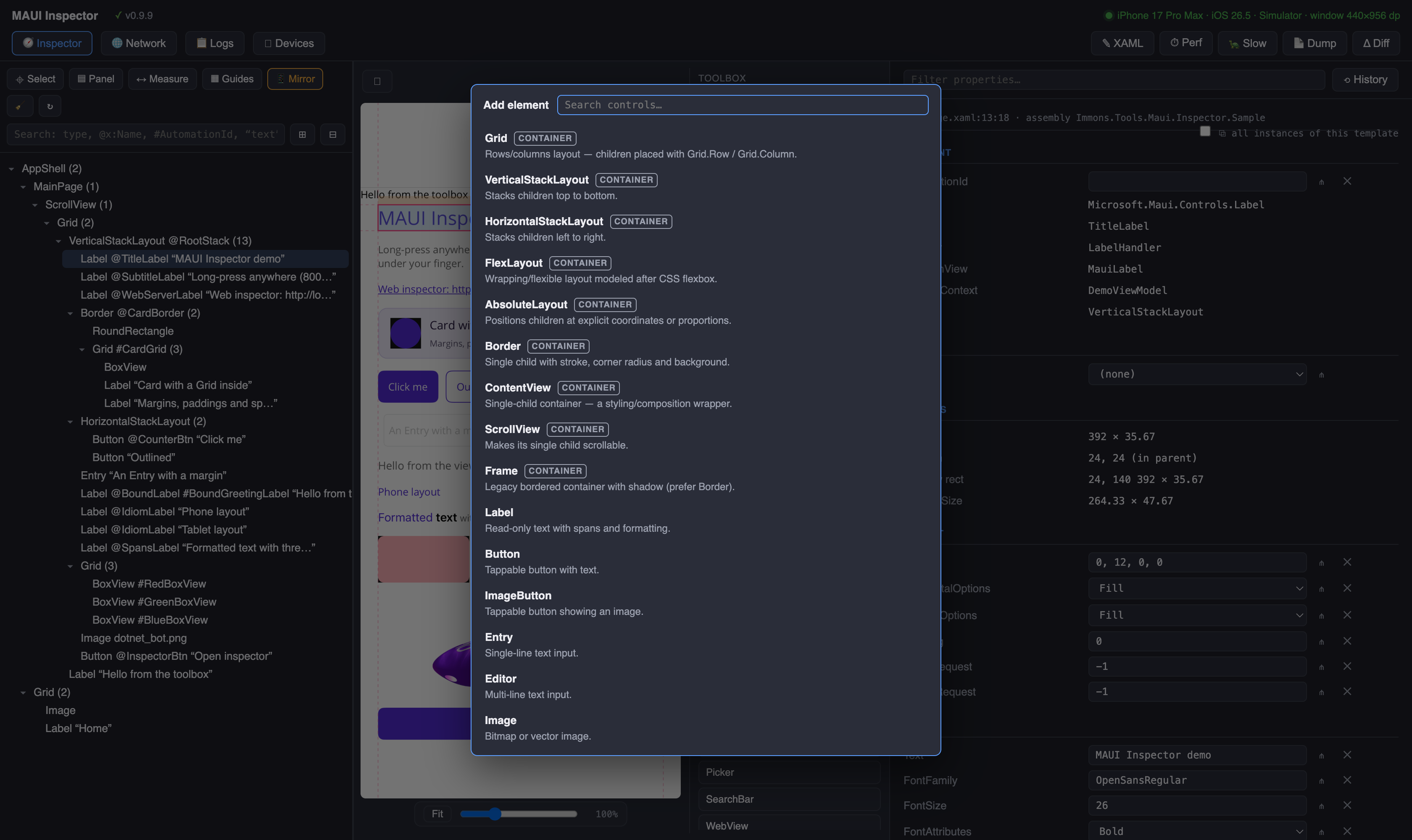Screen dimensions: 1412x840
Task: Collapse the Grid #CardGrid (3) node
Action: 82,349
